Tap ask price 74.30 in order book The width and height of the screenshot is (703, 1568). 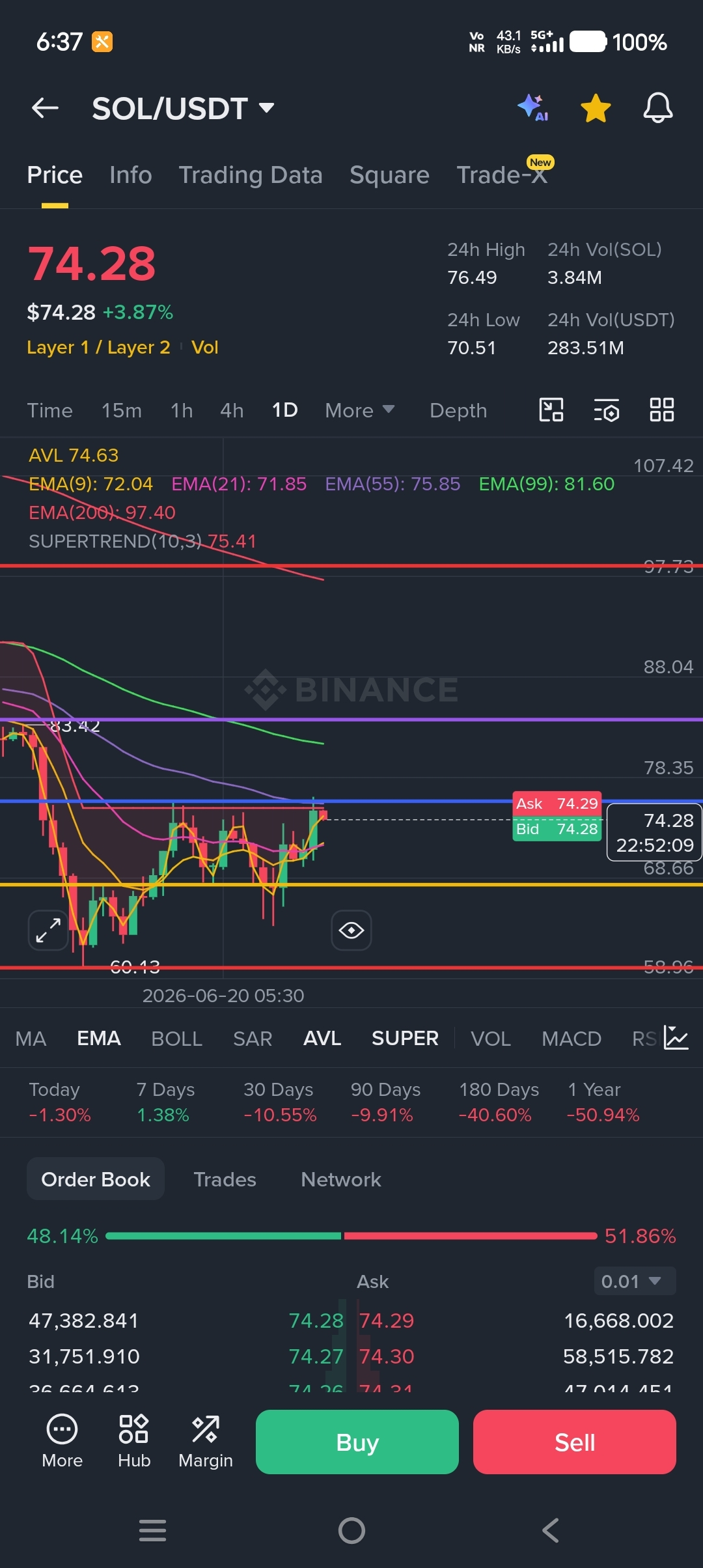(387, 1356)
